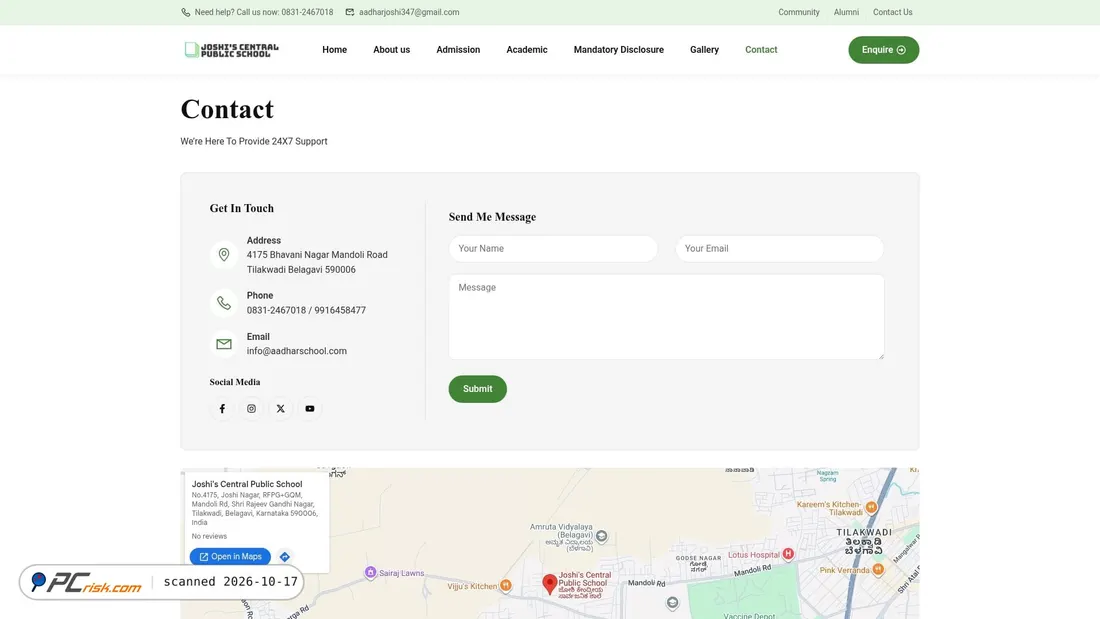
Task: Click the green Enquire button
Action: (x=884, y=50)
